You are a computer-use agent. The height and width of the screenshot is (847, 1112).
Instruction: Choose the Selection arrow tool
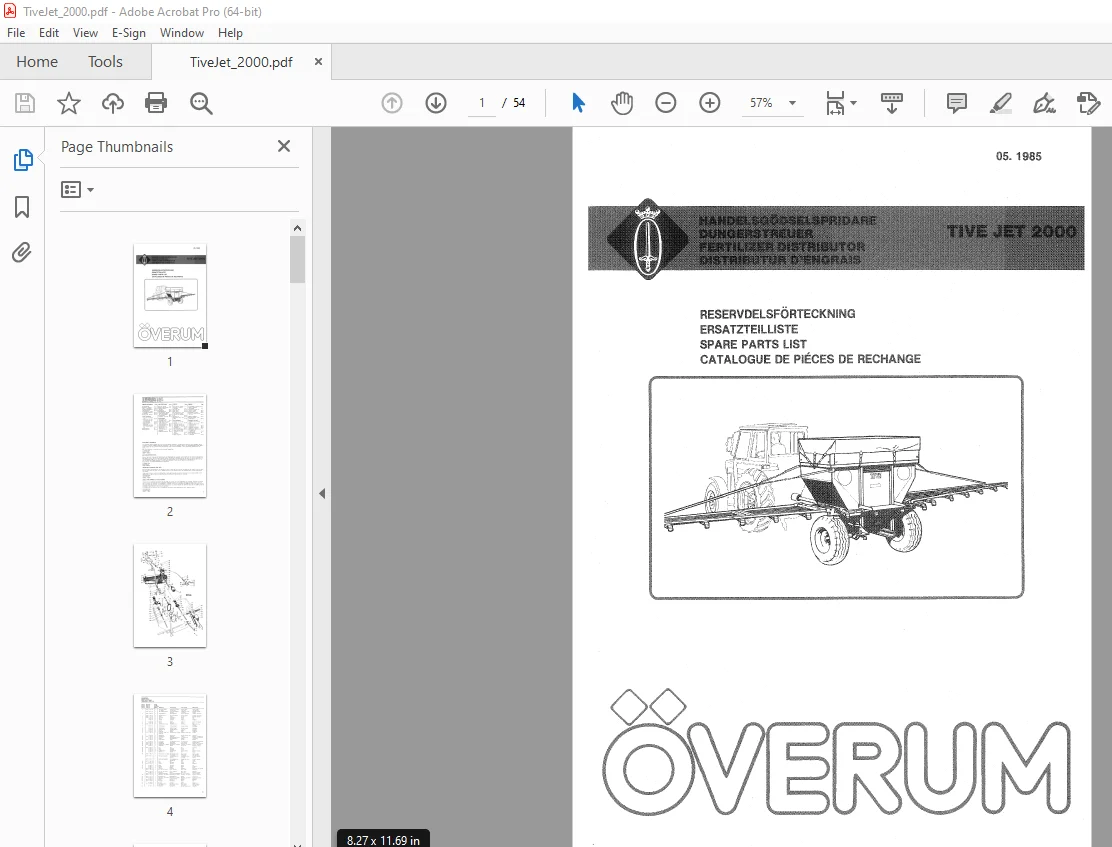coord(578,103)
